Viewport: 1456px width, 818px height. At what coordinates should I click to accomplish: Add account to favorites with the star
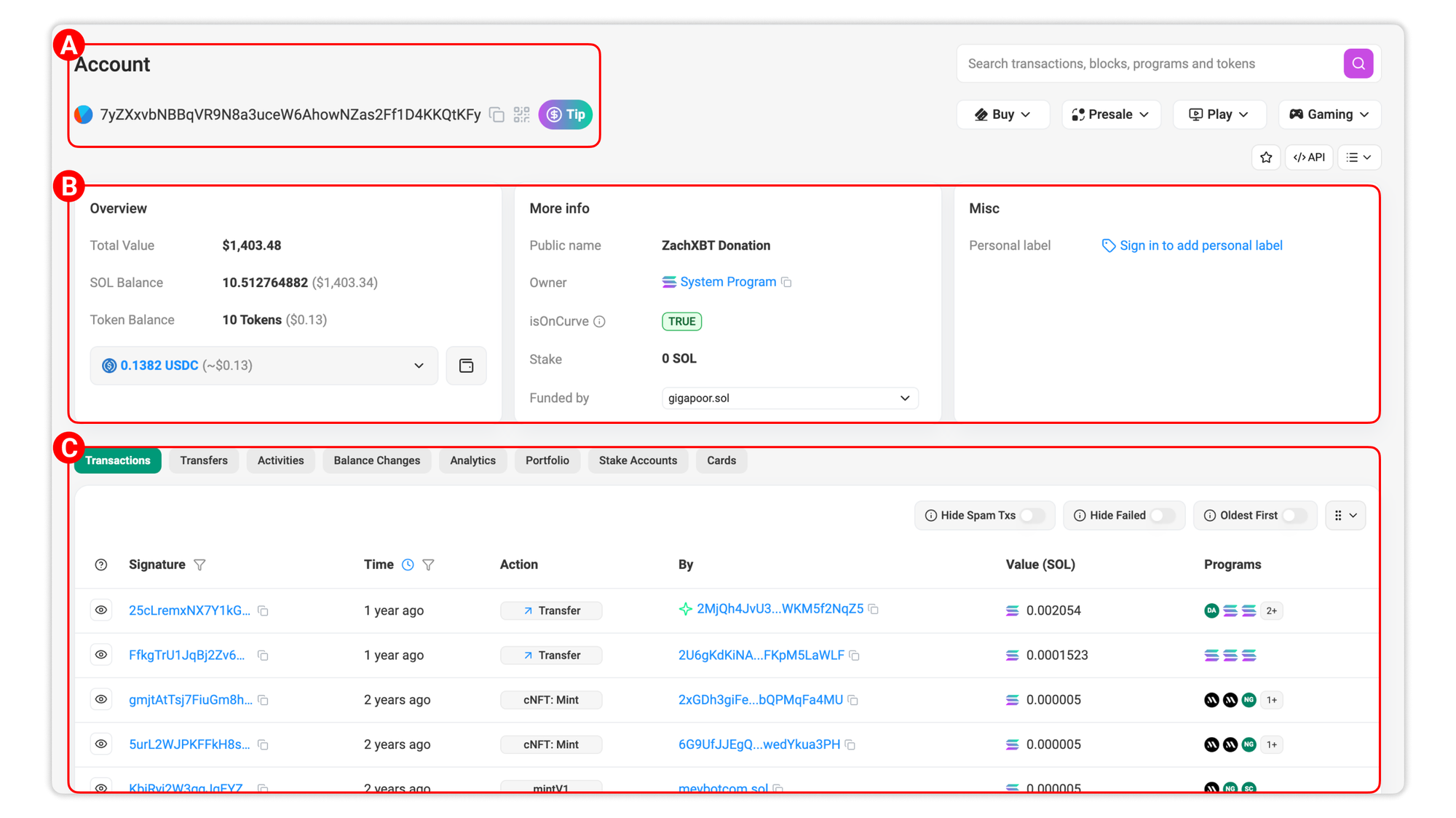coord(1266,157)
